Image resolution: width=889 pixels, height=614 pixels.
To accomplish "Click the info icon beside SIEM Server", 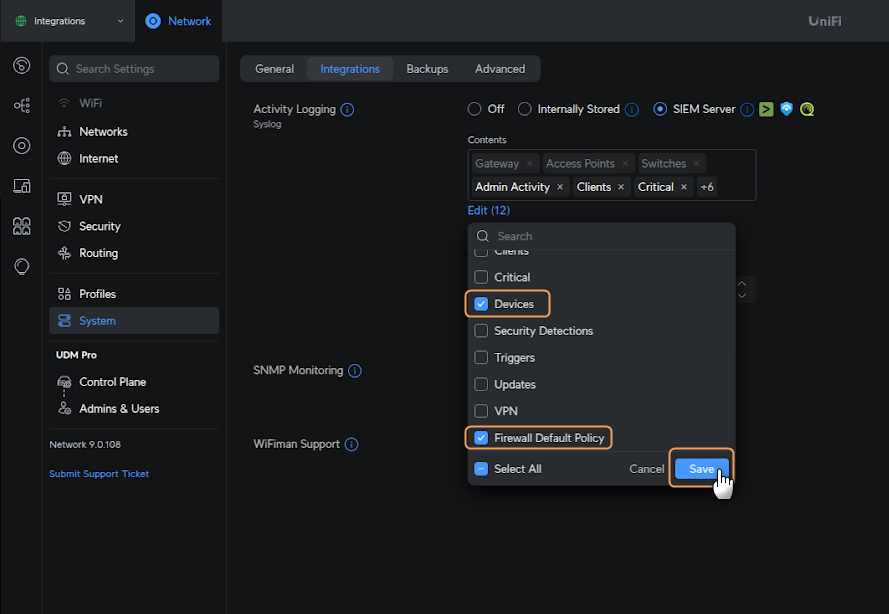I will point(746,110).
